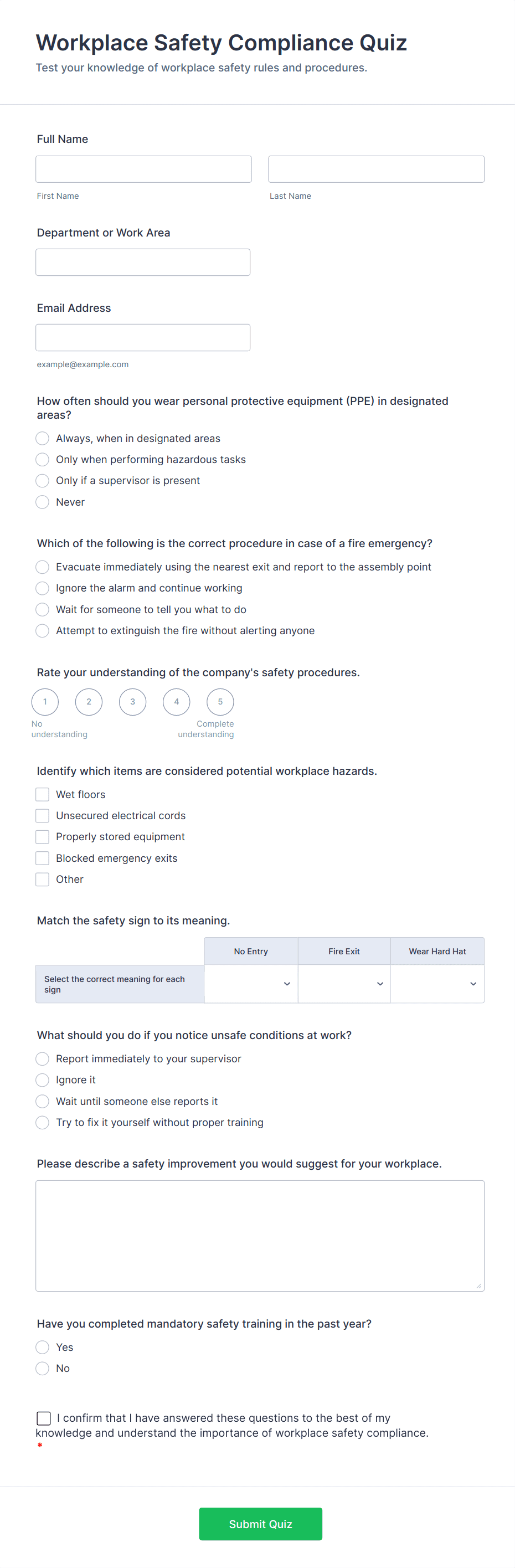The width and height of the screenshot is (515, 1568).
Task: Select "Always, when in designated areas" option
Action: pyautogui.click(x=42, y=438)
